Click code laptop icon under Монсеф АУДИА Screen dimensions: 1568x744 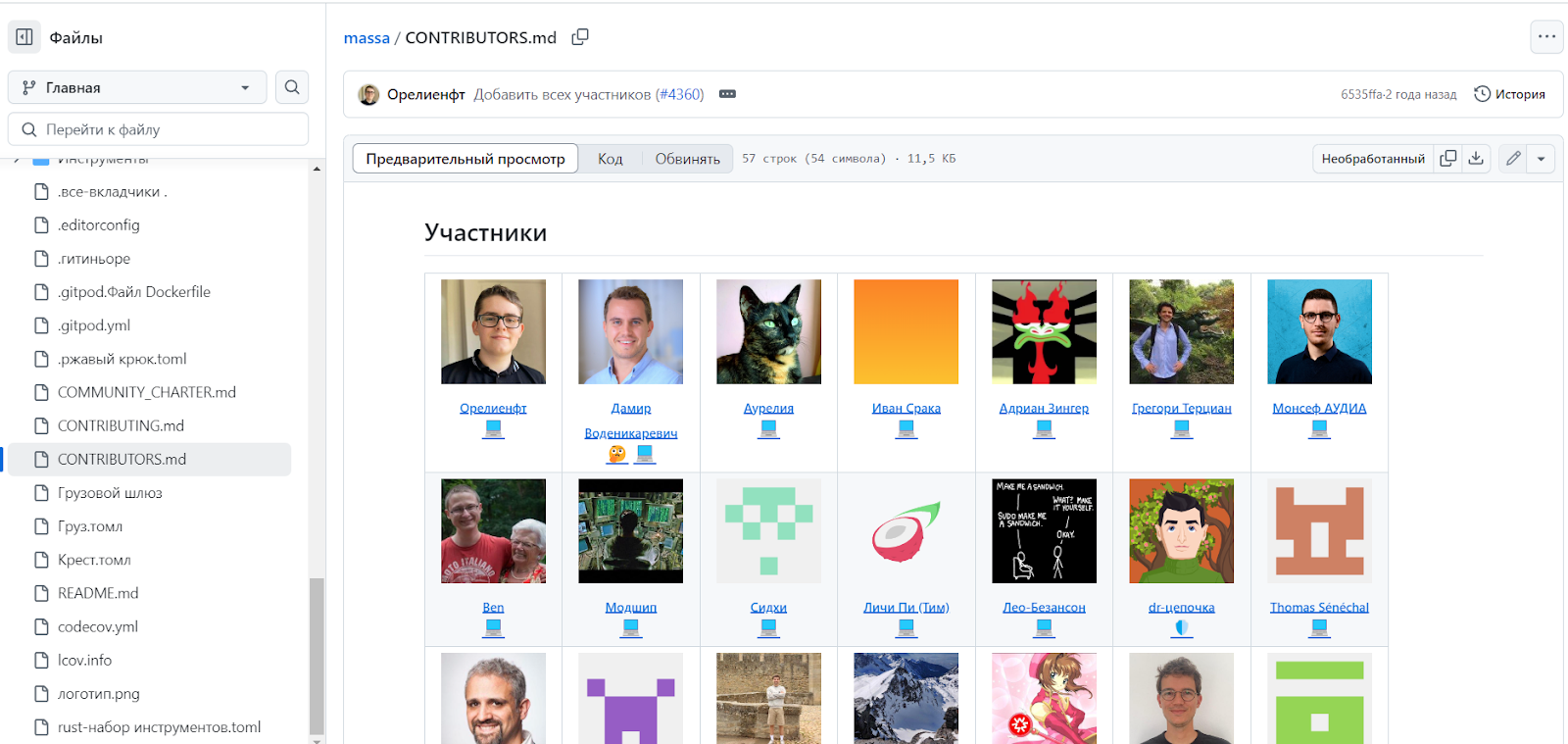pos(1320,429)
